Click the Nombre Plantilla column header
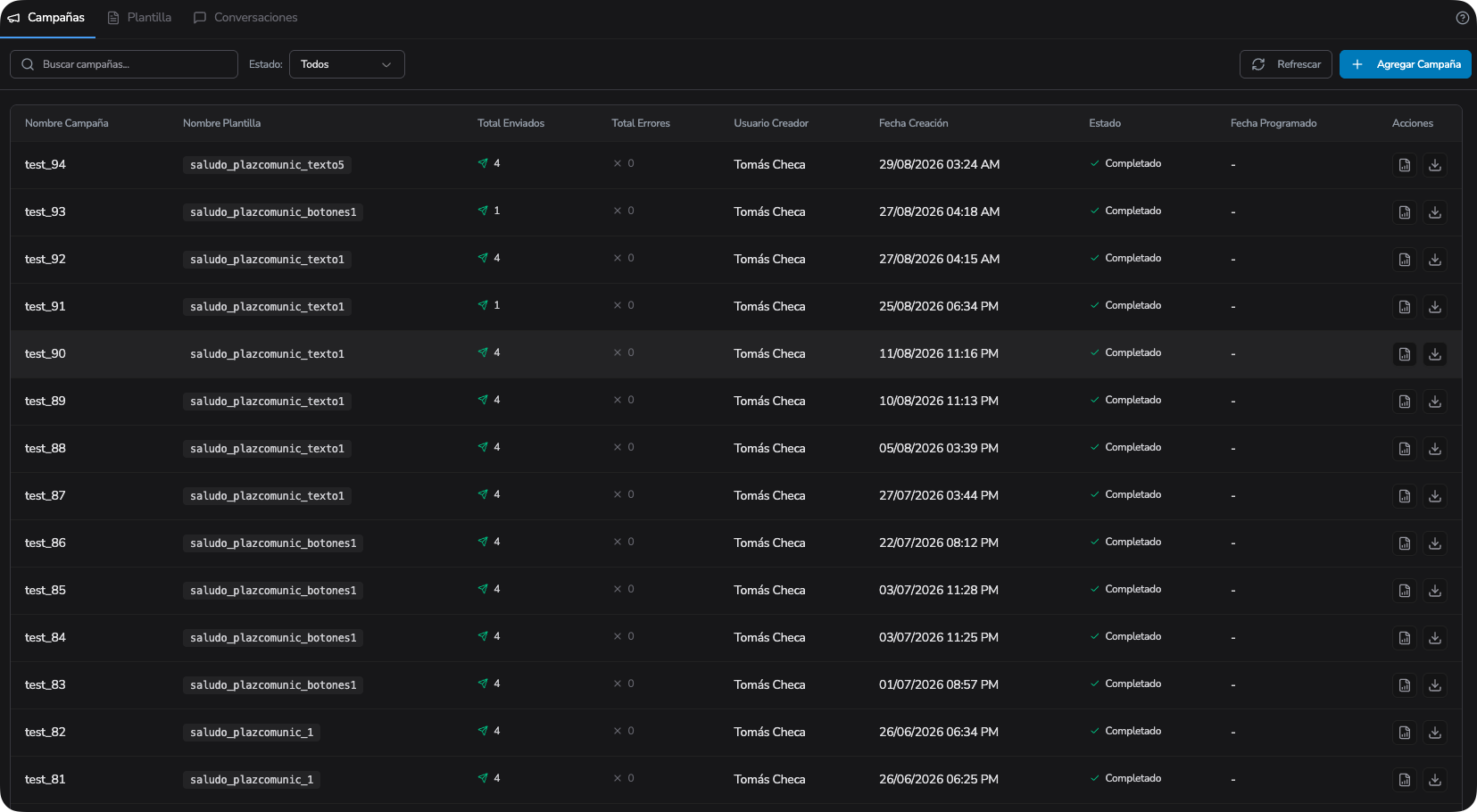 pyautogui.click(x=221, y=123)
